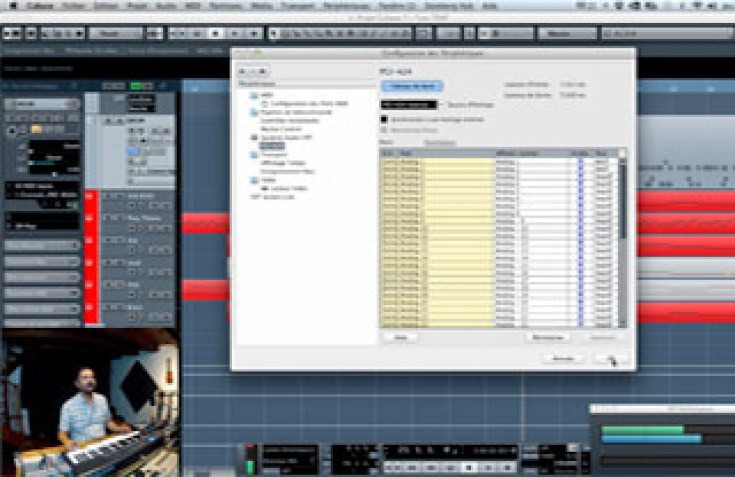Click the add device plus icon in dialog

click(x=243, y=71)
